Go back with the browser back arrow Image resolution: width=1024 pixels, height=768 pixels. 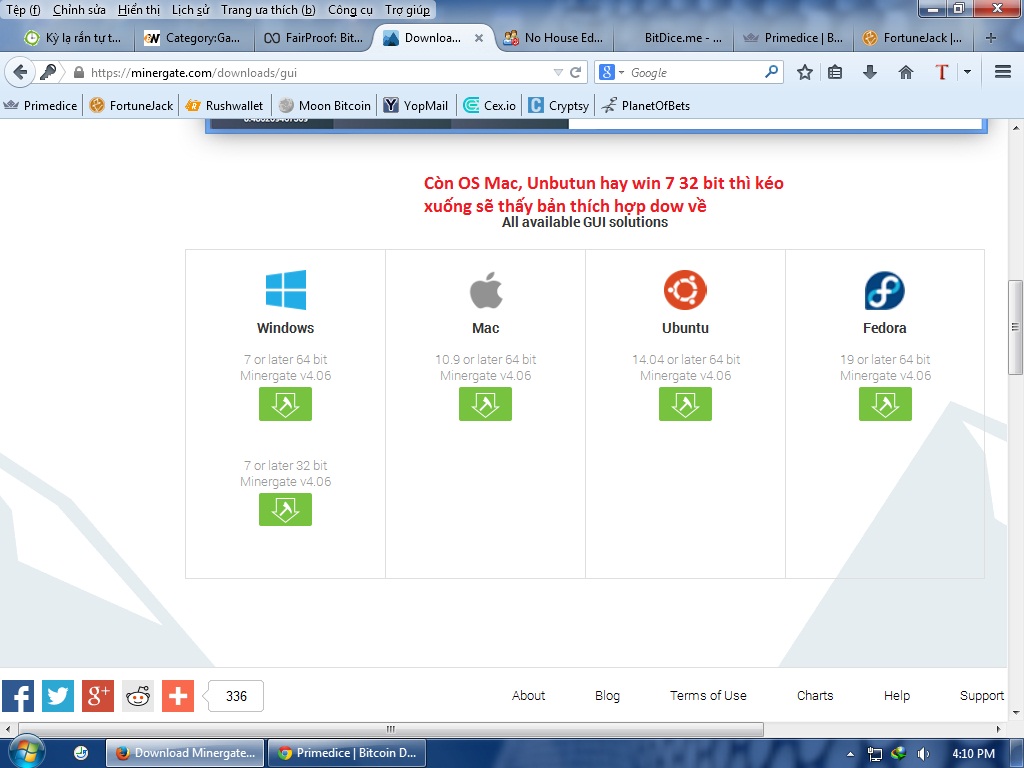(20, 72)
